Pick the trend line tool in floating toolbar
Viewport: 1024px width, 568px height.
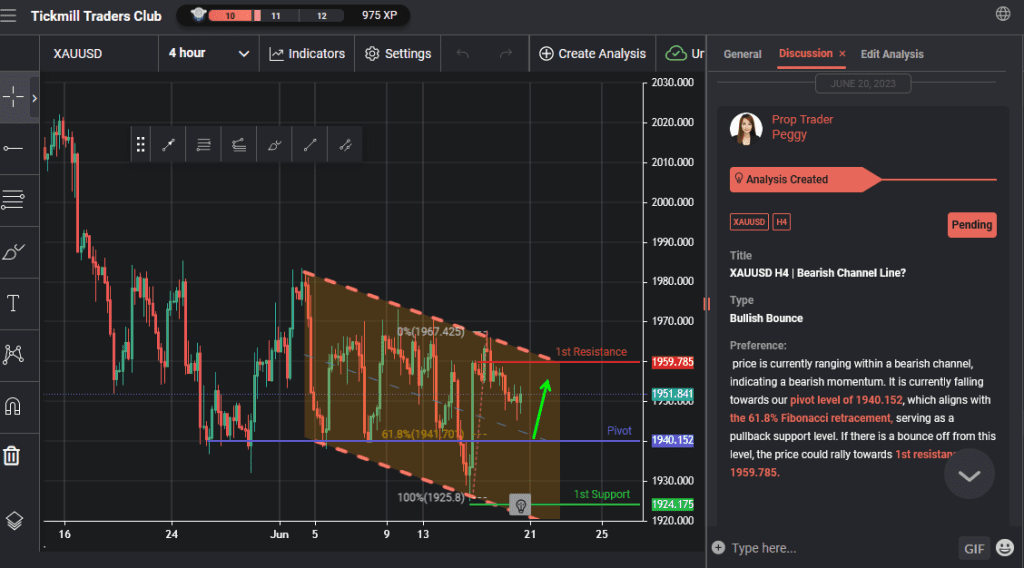[x=168, y=145]
